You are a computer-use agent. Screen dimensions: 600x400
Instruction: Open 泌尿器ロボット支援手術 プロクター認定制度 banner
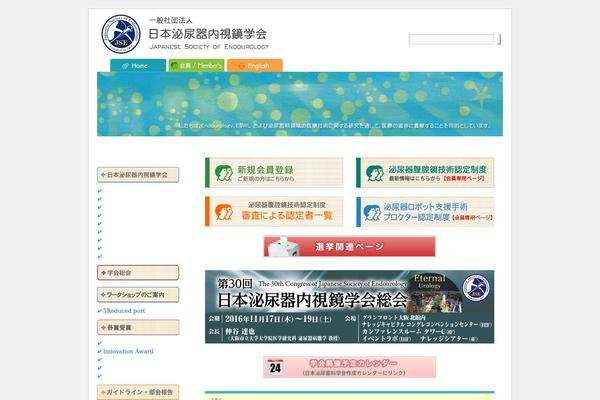coord(425,212)
